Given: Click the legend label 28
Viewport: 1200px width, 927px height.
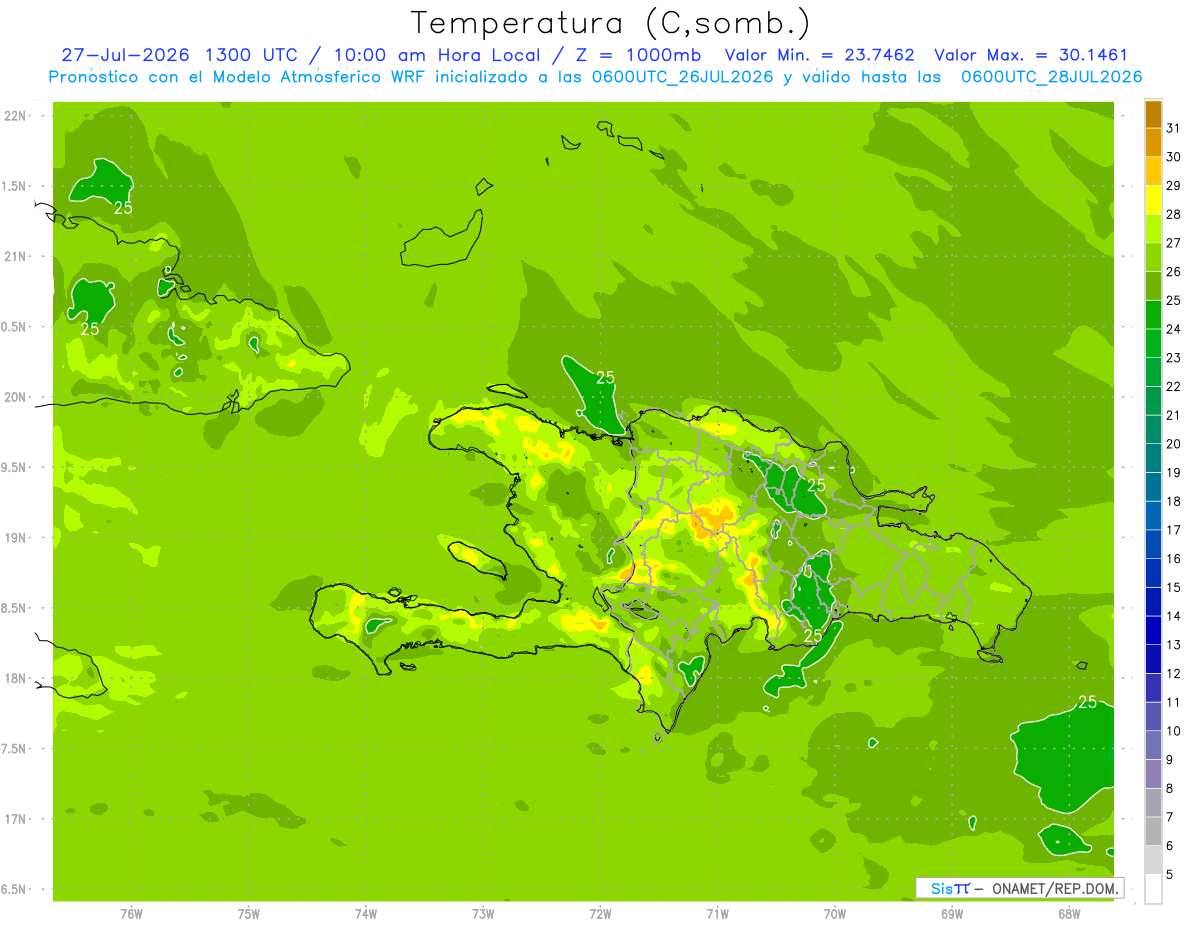Looking at the screenshot, I should (1174, 214).
